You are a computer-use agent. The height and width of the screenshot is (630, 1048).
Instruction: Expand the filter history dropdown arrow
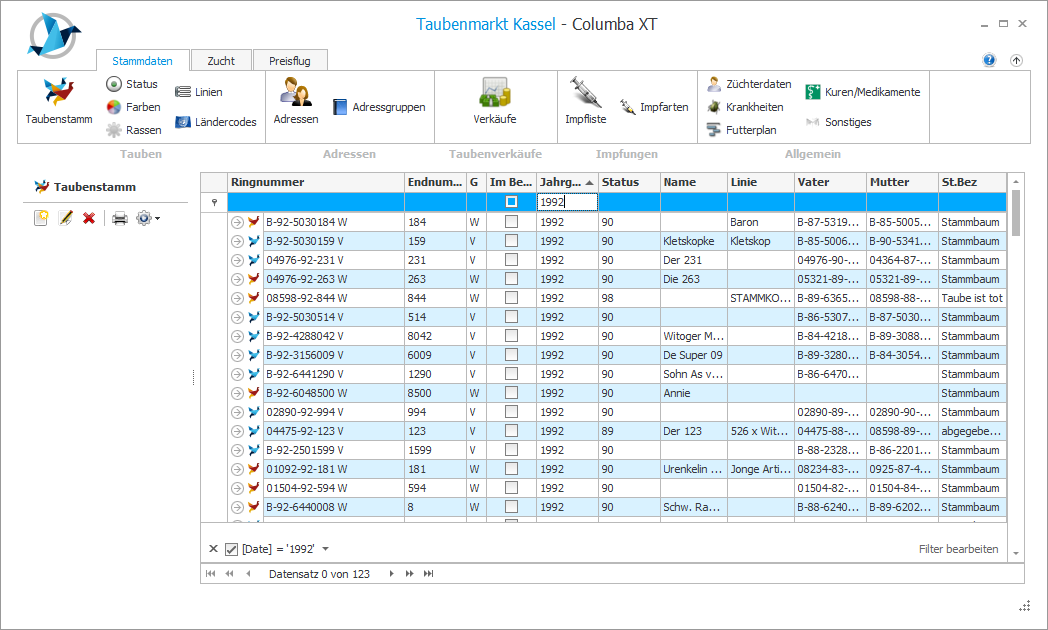click(x=325, y=549)
